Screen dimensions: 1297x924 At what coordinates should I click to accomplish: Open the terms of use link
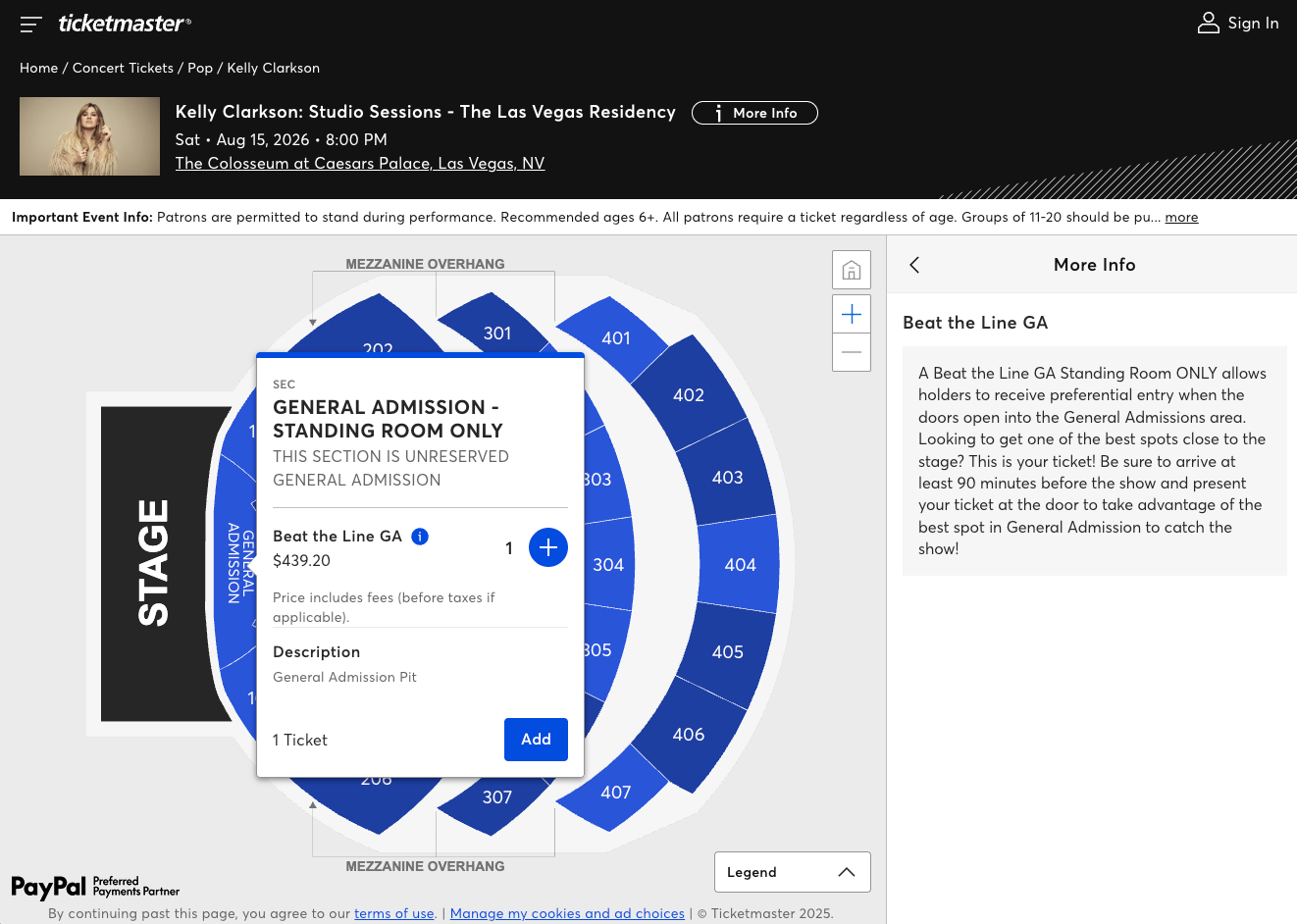[393, 913]
